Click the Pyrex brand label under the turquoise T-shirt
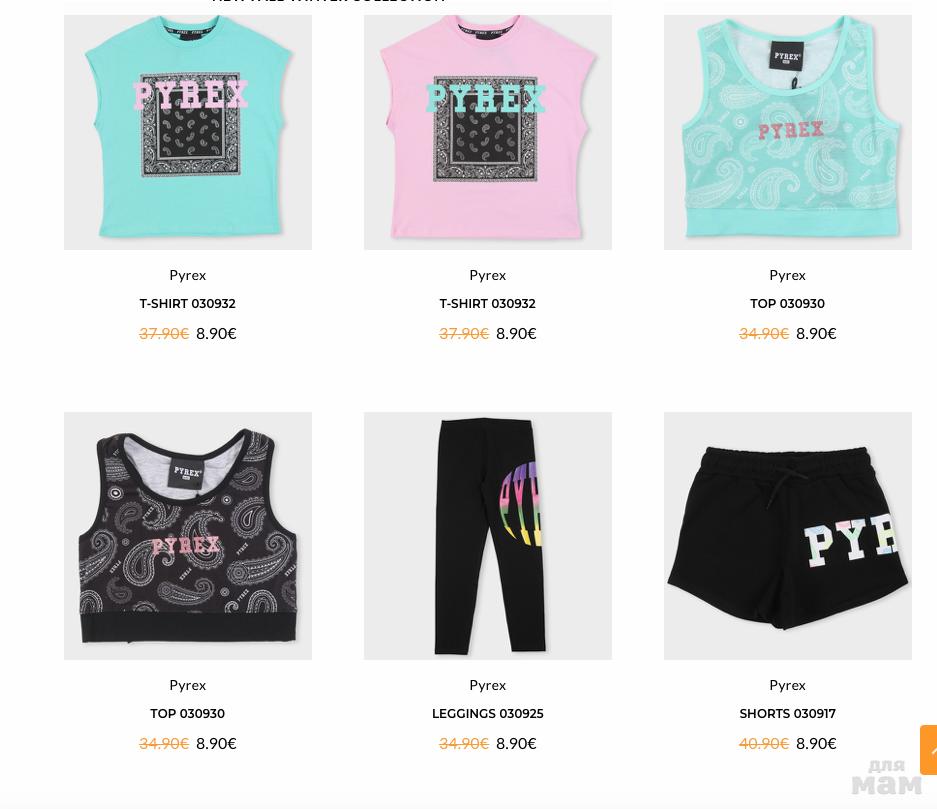The height and width of the screenshot is (809, 937). [x=188, y=275]
